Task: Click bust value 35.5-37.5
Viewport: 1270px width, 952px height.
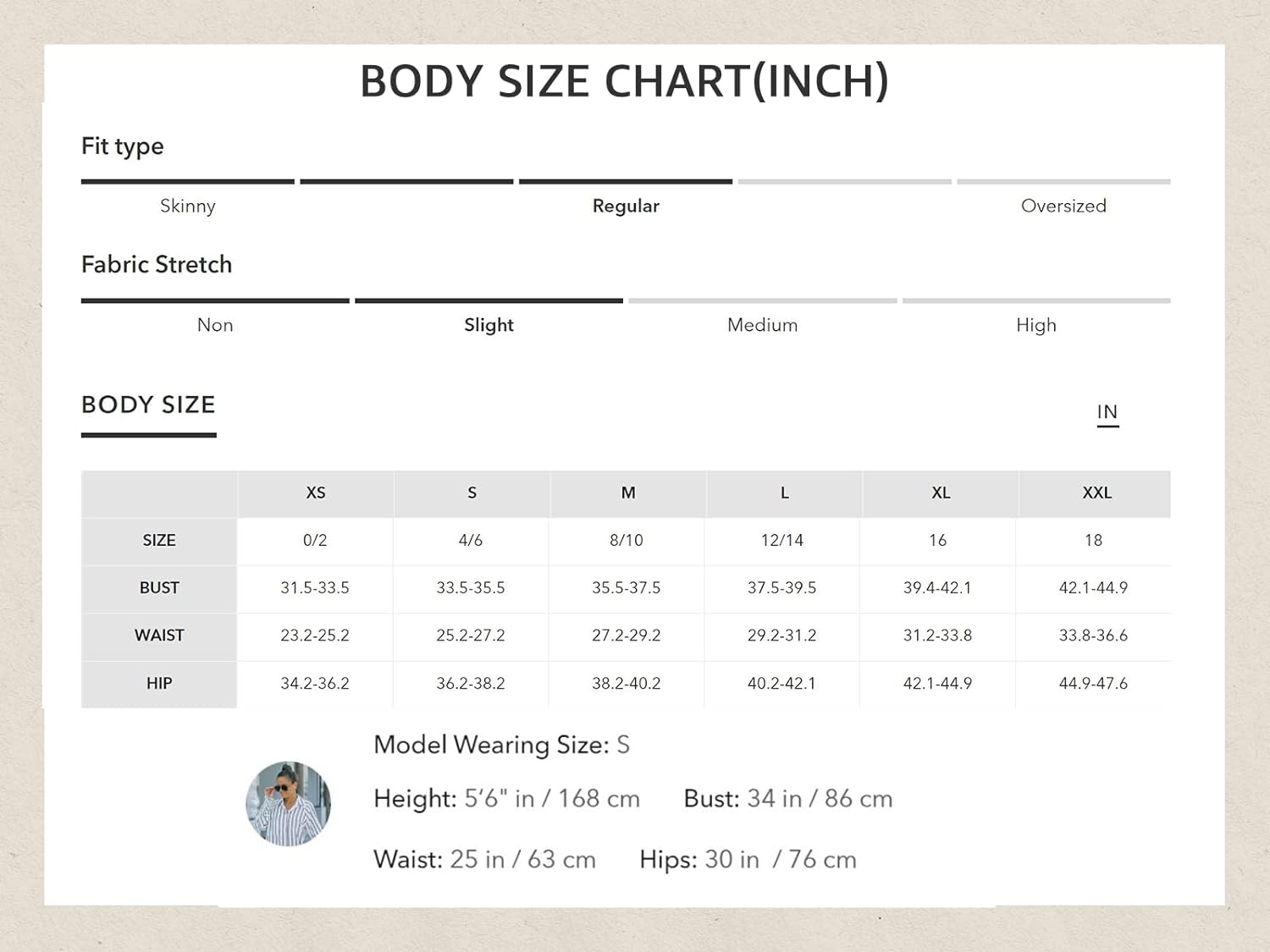Action: tap(627, 588)
